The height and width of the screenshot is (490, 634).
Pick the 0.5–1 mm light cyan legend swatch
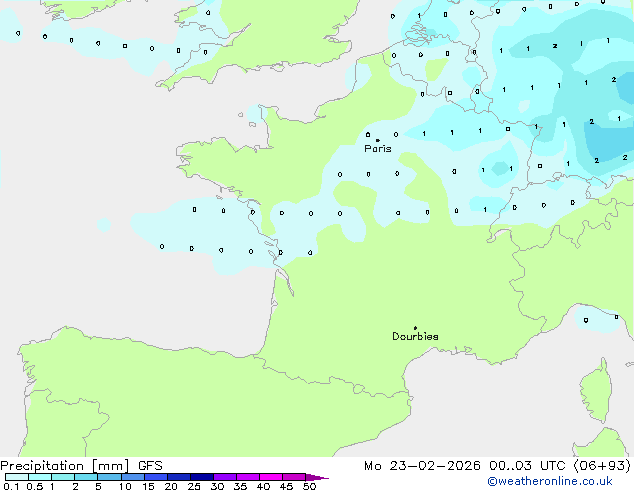(40, 477)
